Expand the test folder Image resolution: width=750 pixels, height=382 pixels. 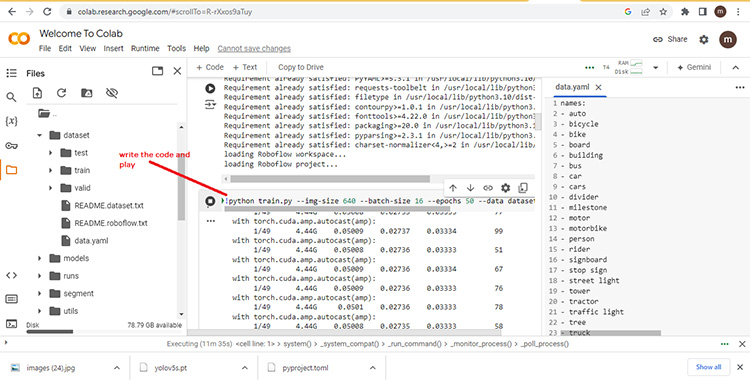[x=51, y=153]
